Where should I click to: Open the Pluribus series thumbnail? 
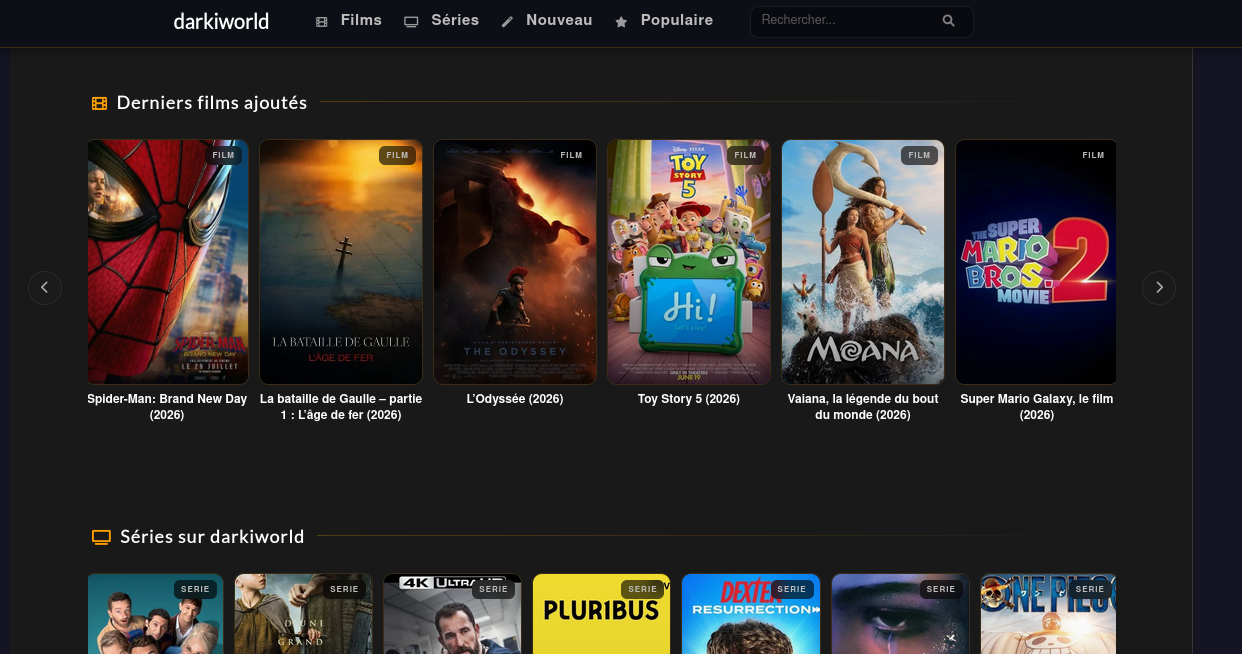[601, 613]
